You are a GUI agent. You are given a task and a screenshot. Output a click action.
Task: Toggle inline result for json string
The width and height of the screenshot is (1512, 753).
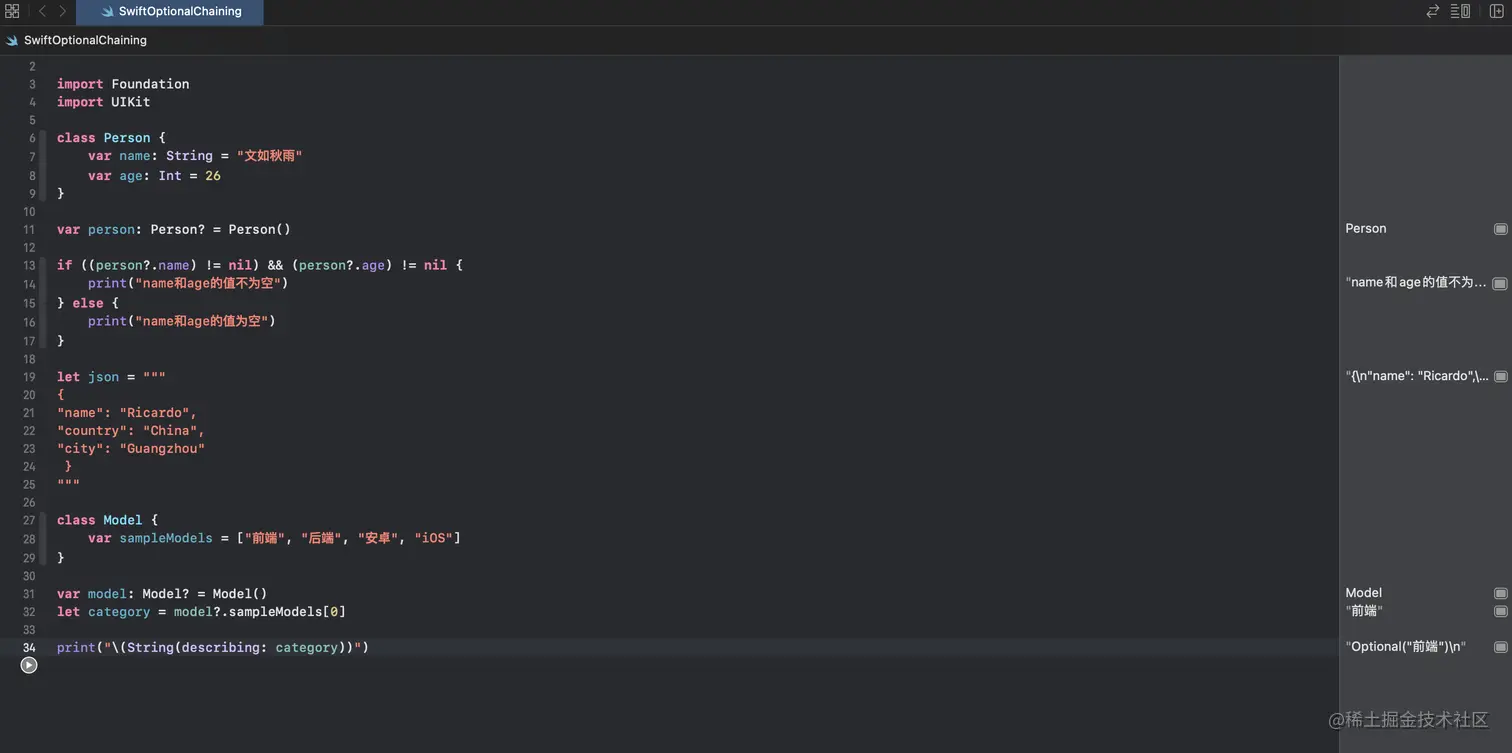coord(1500,377)
